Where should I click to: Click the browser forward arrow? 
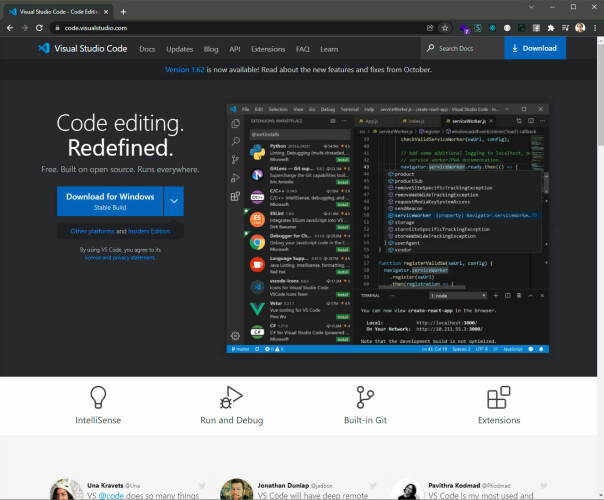(x=24, y=28)
